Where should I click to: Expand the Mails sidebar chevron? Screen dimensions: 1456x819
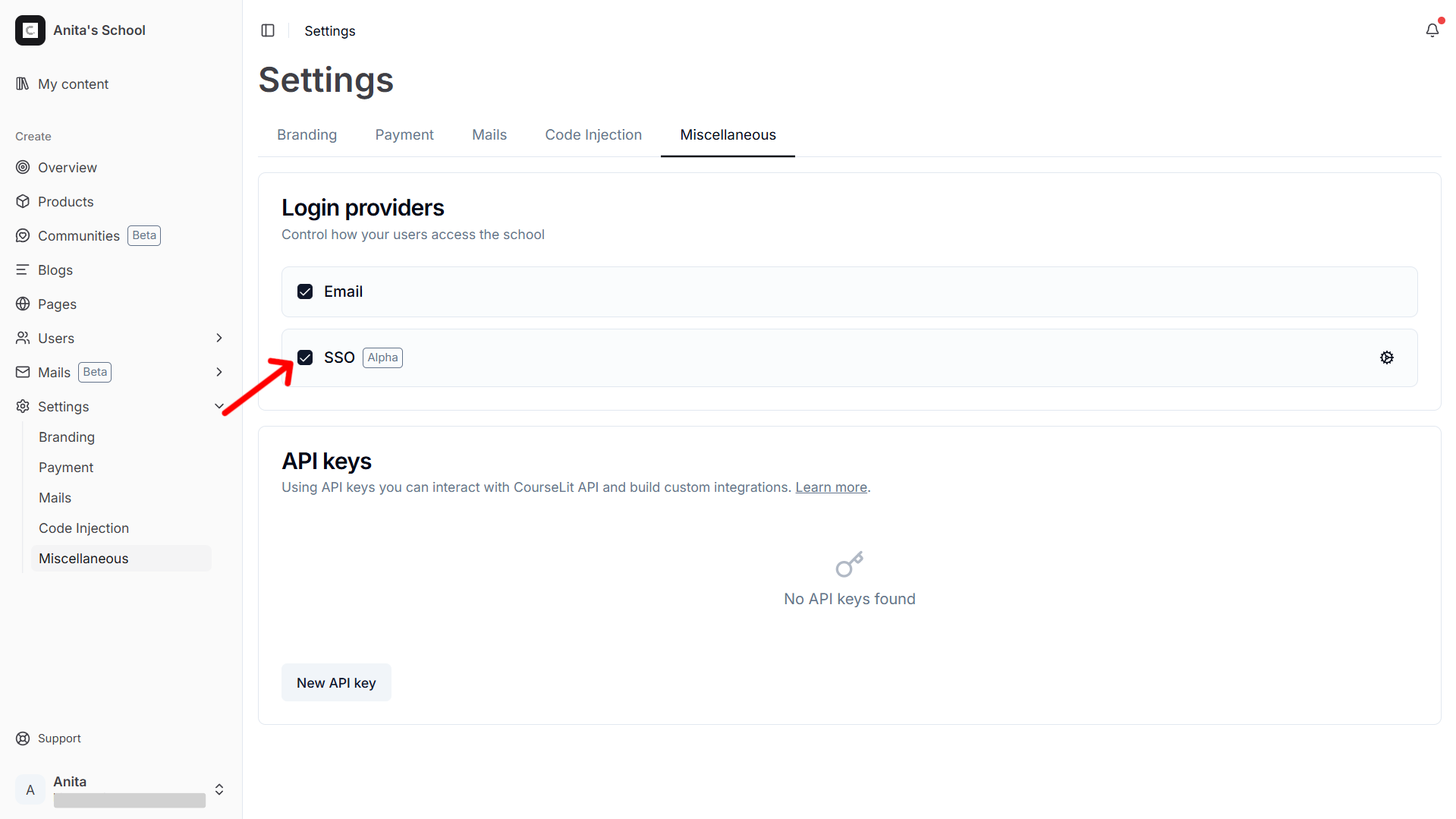pyautogui.click(x=219, y=372)
